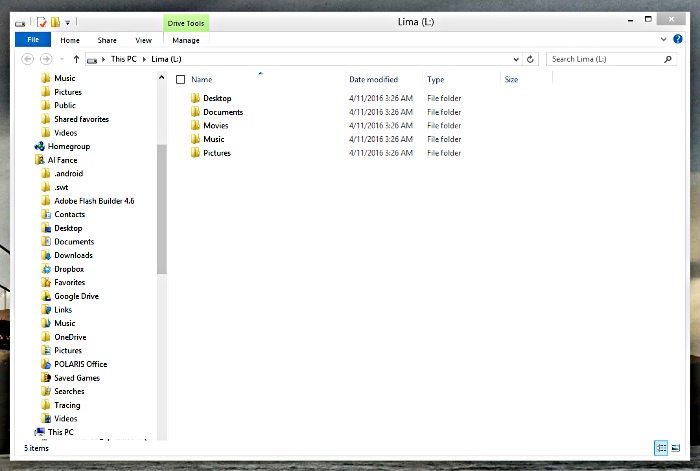Open Customize Quick Access Toolbar dropdown
Screen dimensions: 700x471
67,22
